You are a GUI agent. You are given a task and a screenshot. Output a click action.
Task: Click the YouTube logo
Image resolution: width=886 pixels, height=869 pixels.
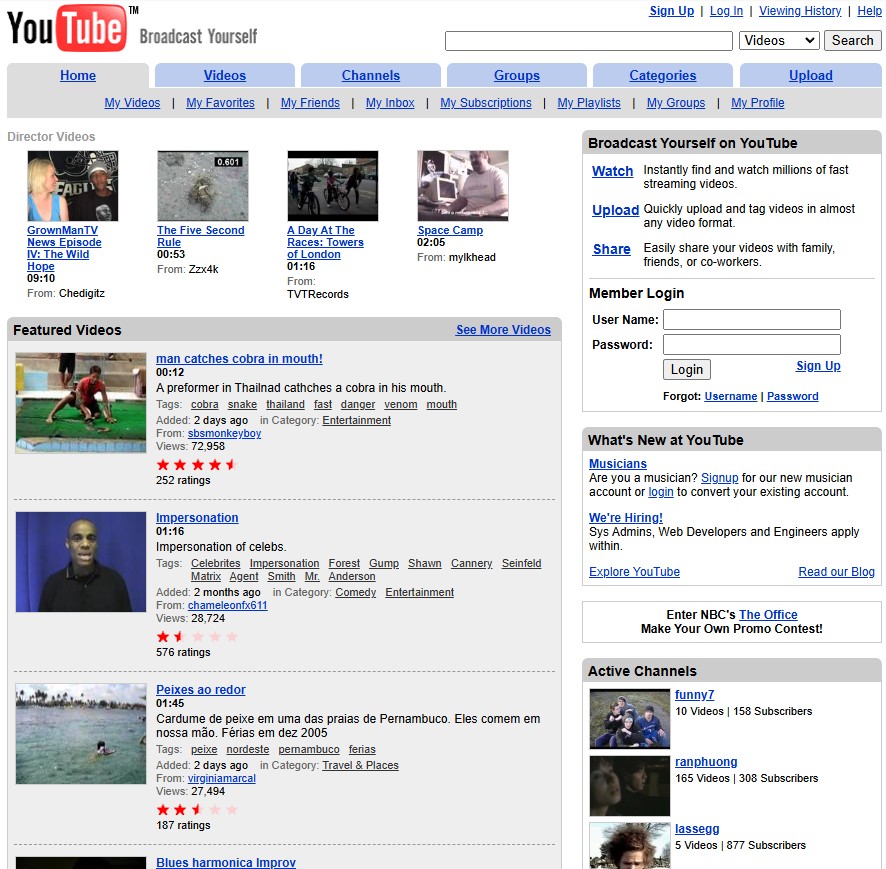(67, 28)
